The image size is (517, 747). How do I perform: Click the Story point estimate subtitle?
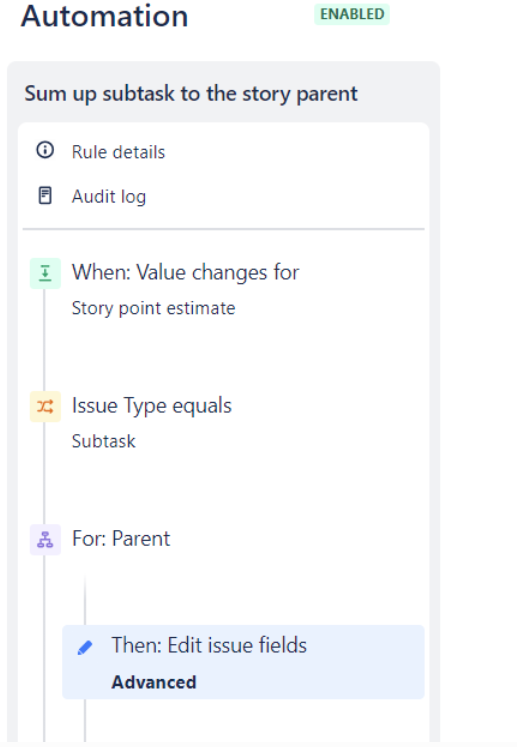(153, 308)
